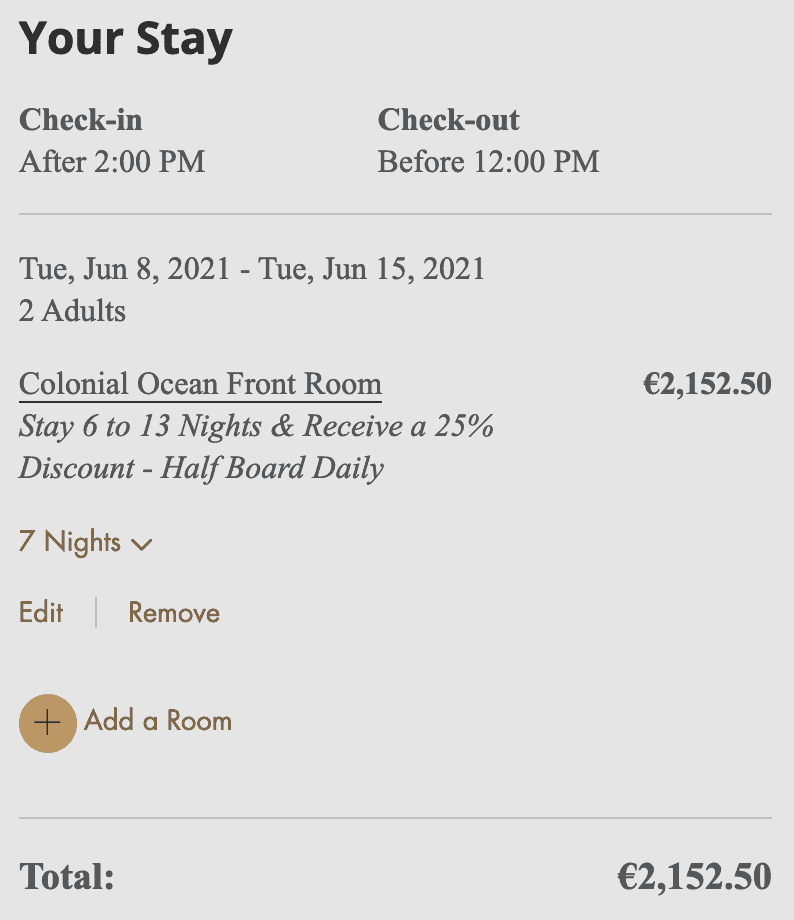Image resolution: width=794 pixels, height=920 pixels.
Task: Select the Check-in label
Action: [81, 120]
